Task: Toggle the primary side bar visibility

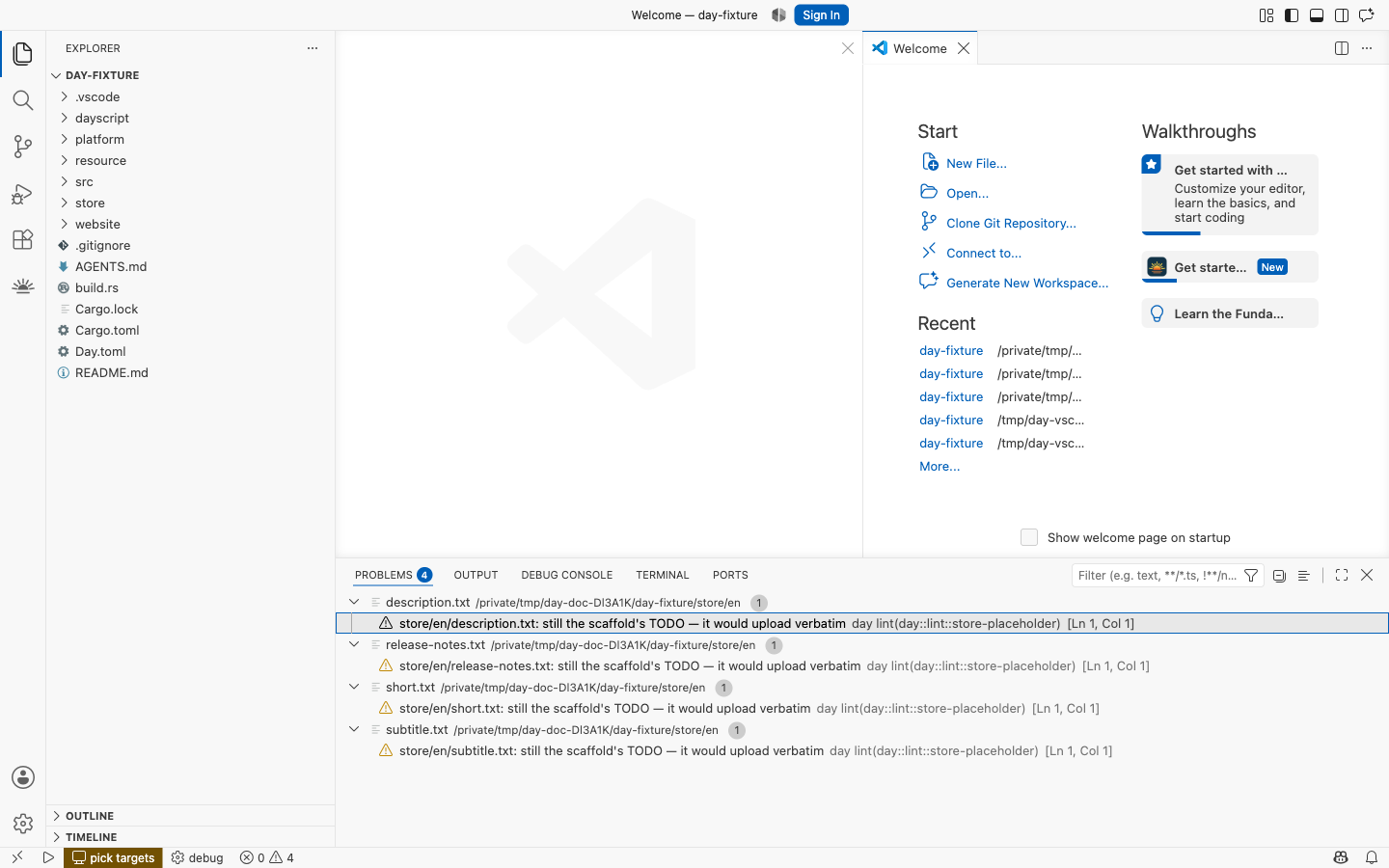Action: coord(1292,15)
